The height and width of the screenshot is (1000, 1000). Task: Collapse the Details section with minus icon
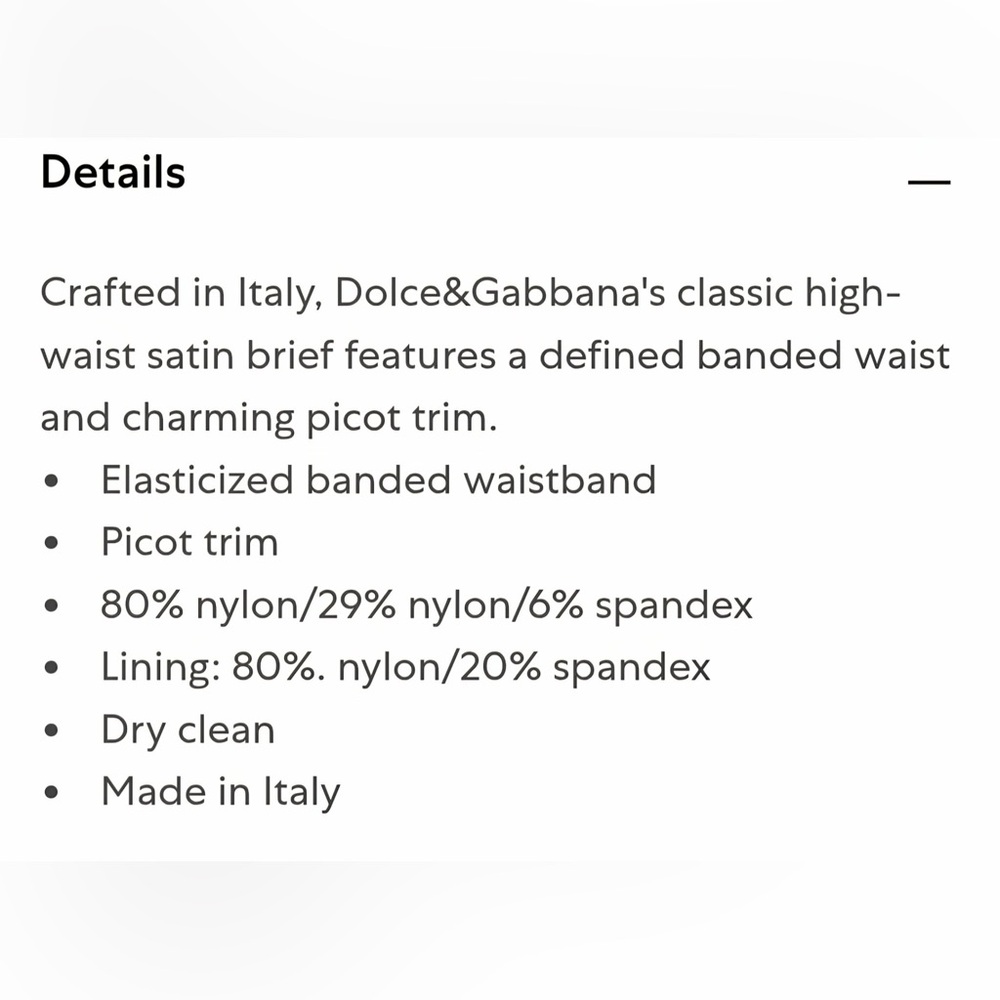(928, 183)
